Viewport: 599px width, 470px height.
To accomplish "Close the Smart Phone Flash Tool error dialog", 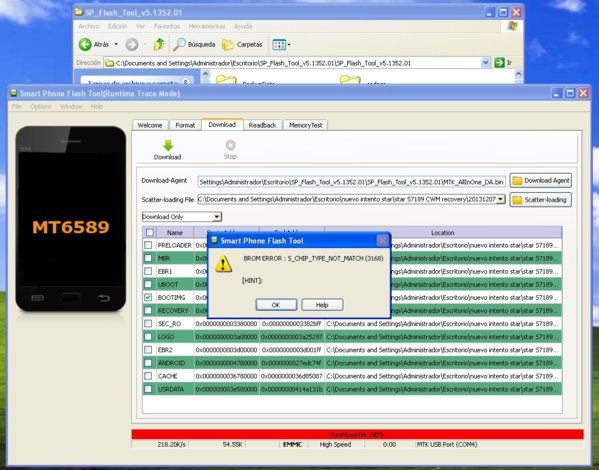I will click(382, 240).
